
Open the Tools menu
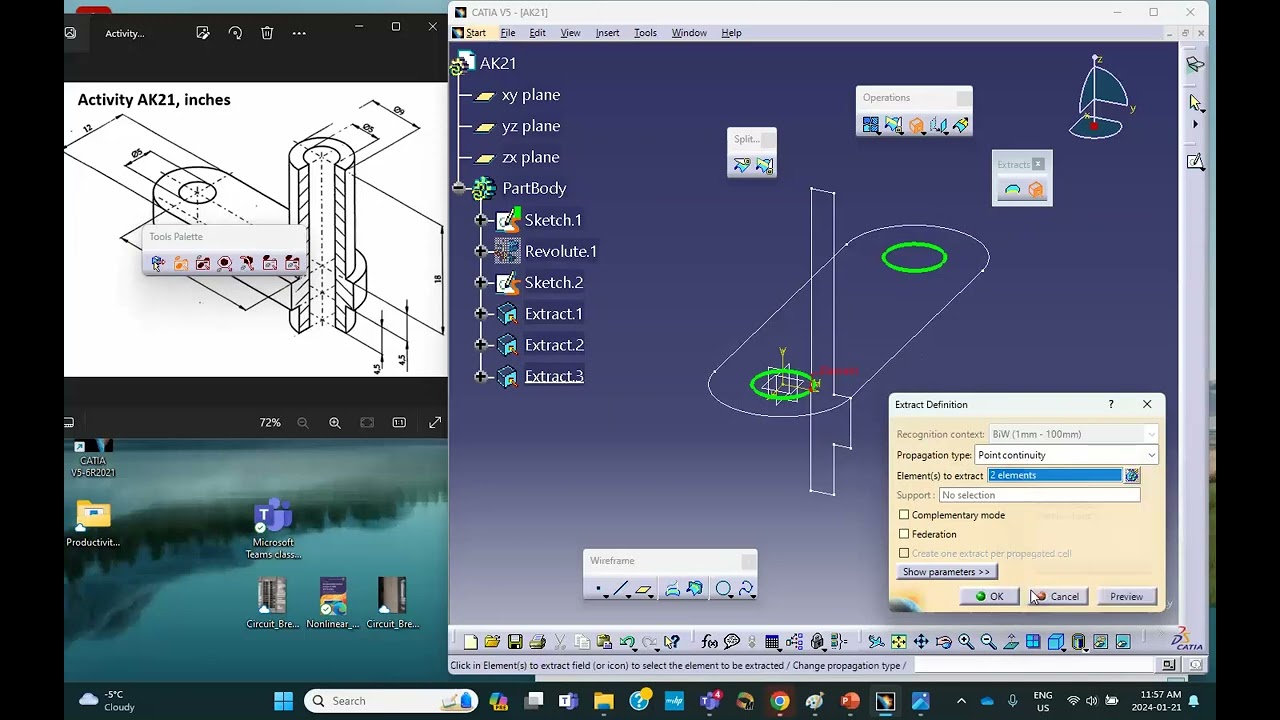pyautogui.click(x=645, y=33)
